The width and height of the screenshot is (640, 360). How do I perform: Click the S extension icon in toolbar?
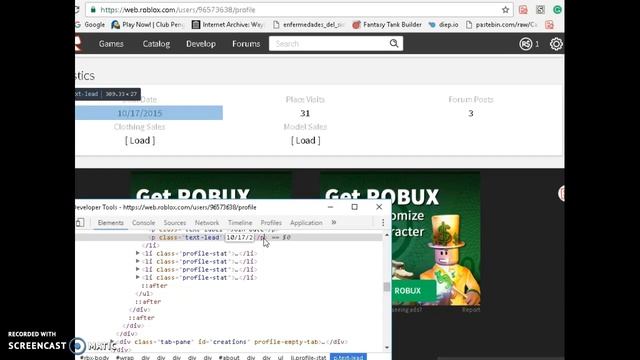540,10
